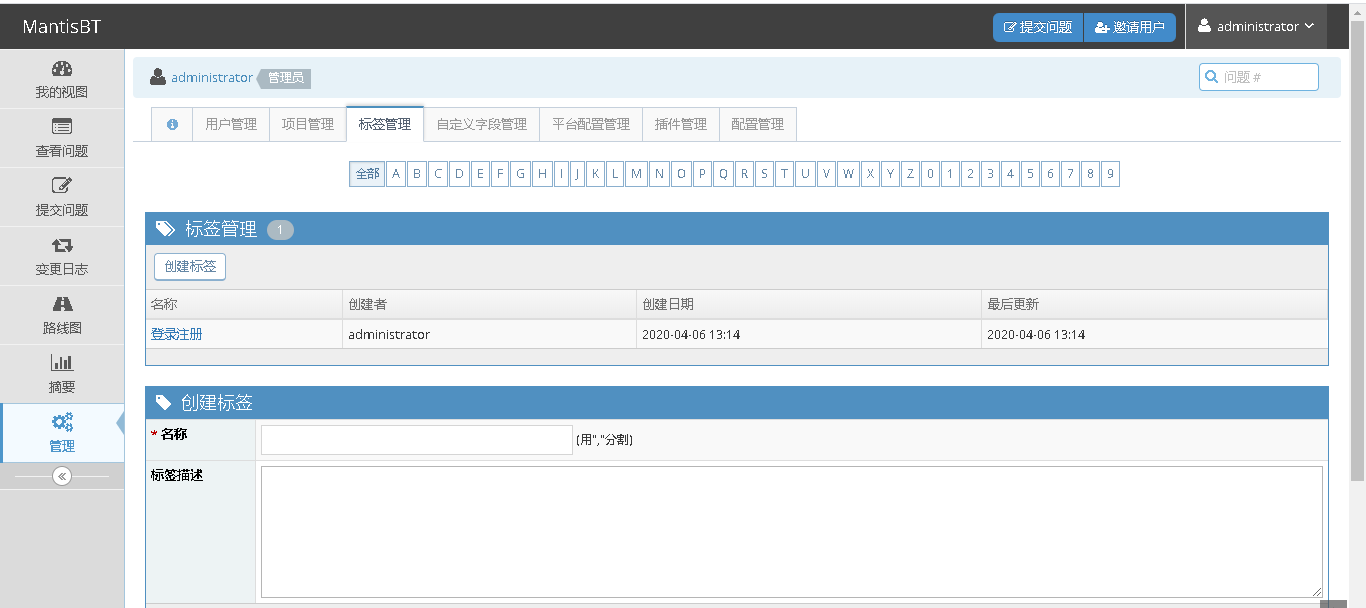Filter tags by number 0
1366x608 pixels.
930,173
